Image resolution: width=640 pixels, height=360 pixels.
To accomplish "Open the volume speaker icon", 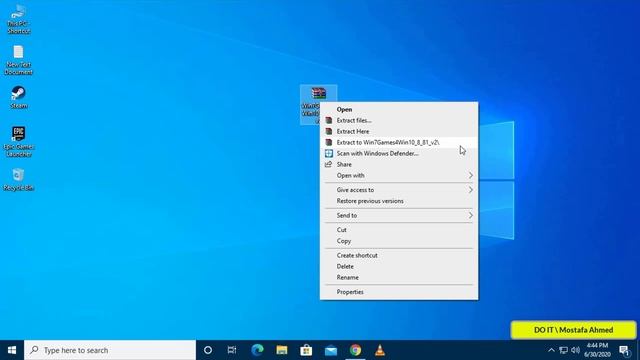I will (576, 350).
